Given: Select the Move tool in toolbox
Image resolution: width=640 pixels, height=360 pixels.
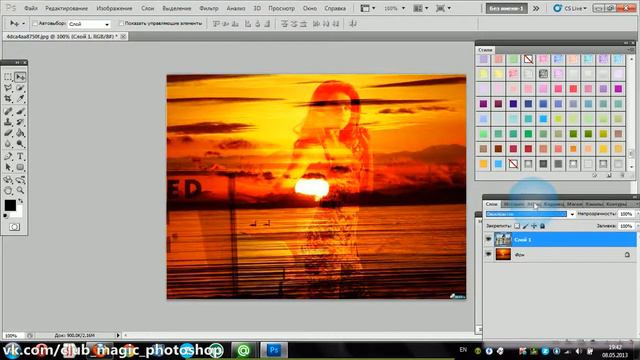Looking at the screenshot, I should point(20,77).
